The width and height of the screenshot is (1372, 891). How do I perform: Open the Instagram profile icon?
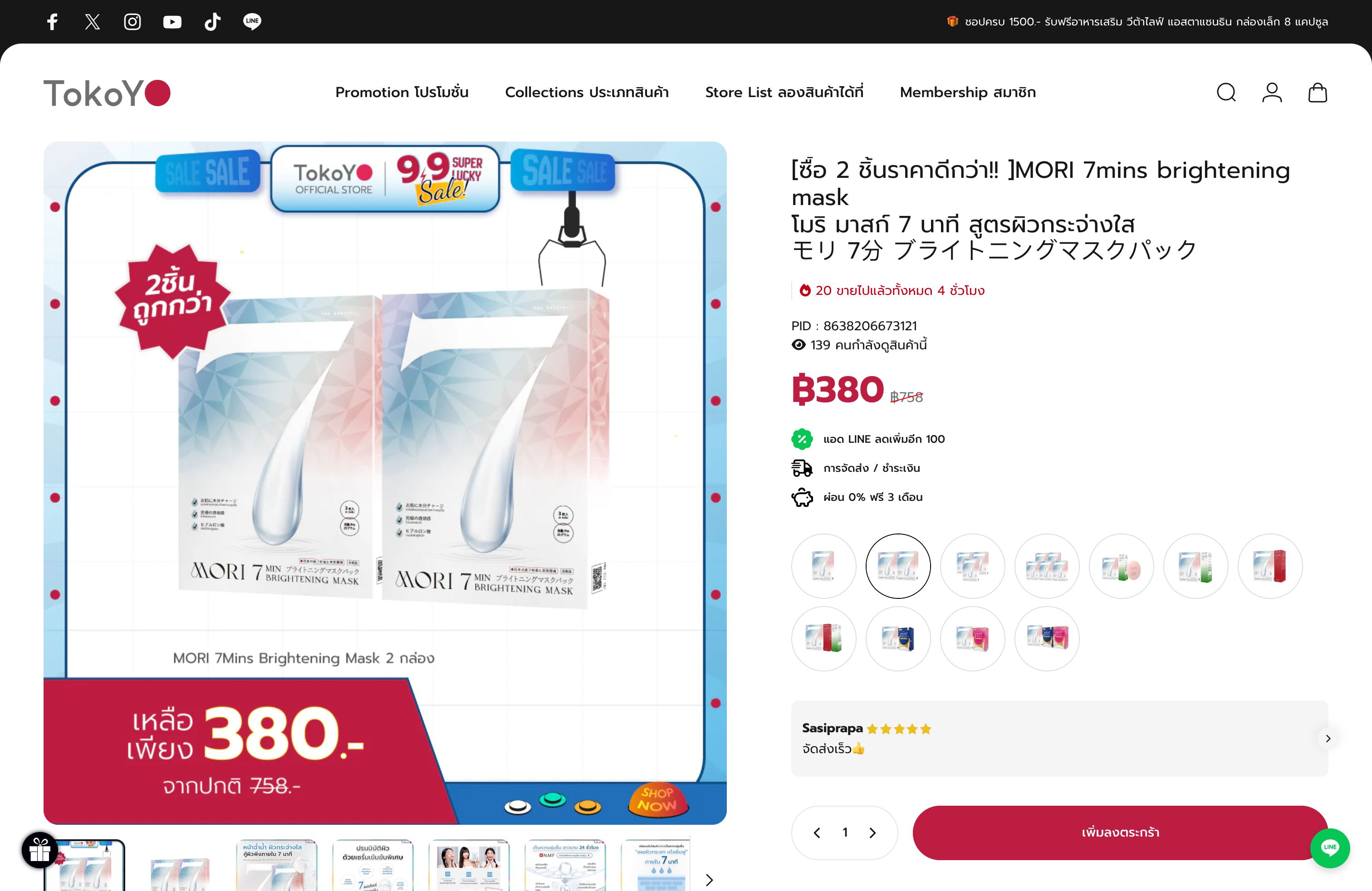132,22
